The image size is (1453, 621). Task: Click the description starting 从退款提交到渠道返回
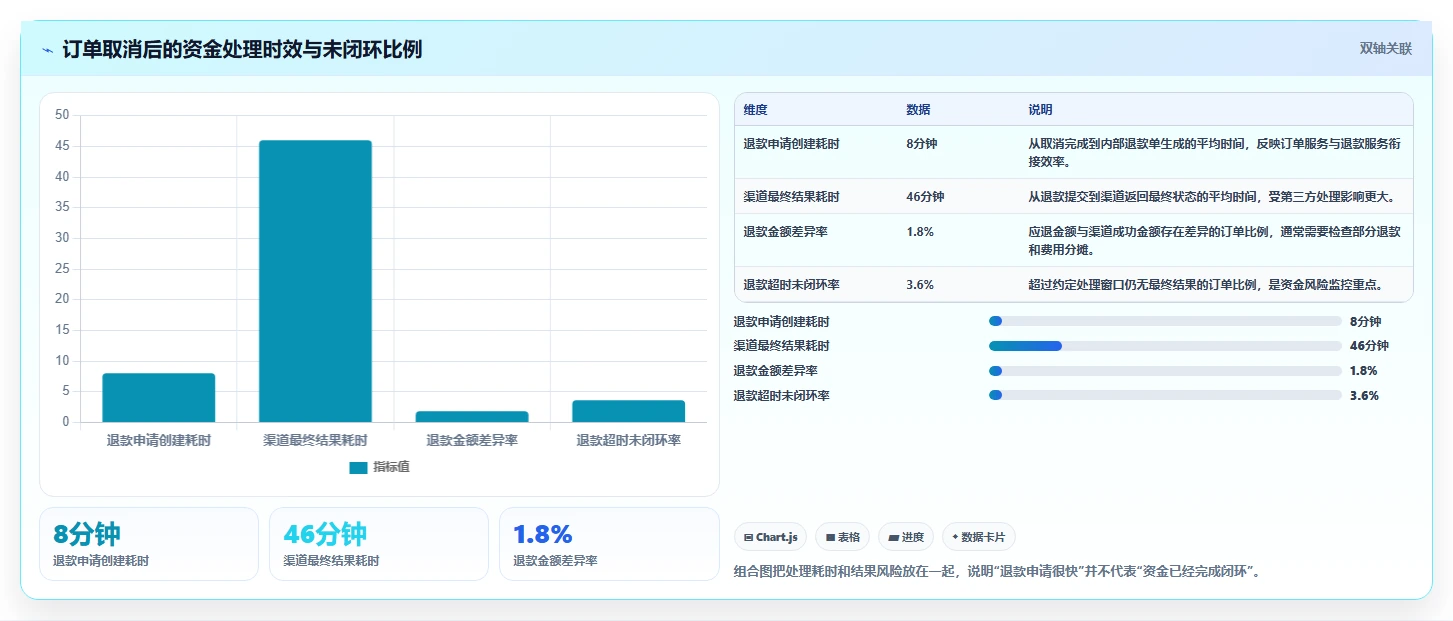[1213, 197]
